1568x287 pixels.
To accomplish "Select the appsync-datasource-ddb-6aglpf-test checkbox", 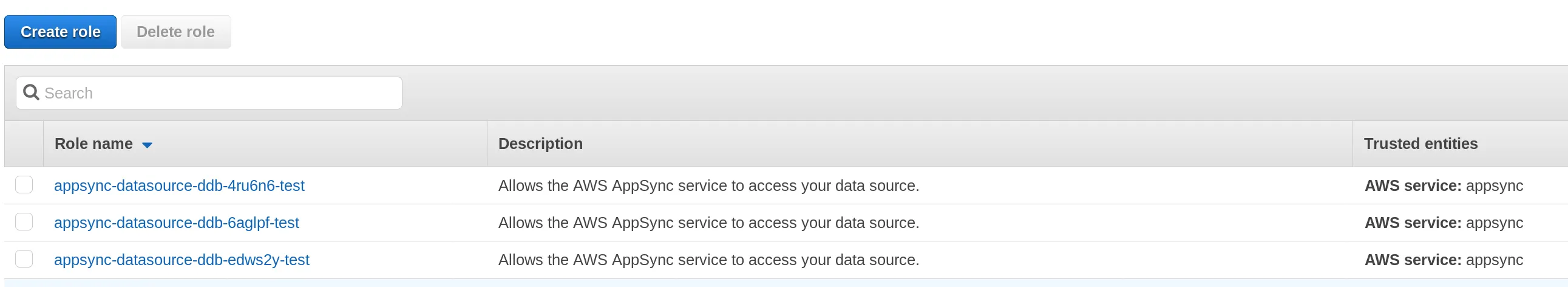I will tap(24, 222).
